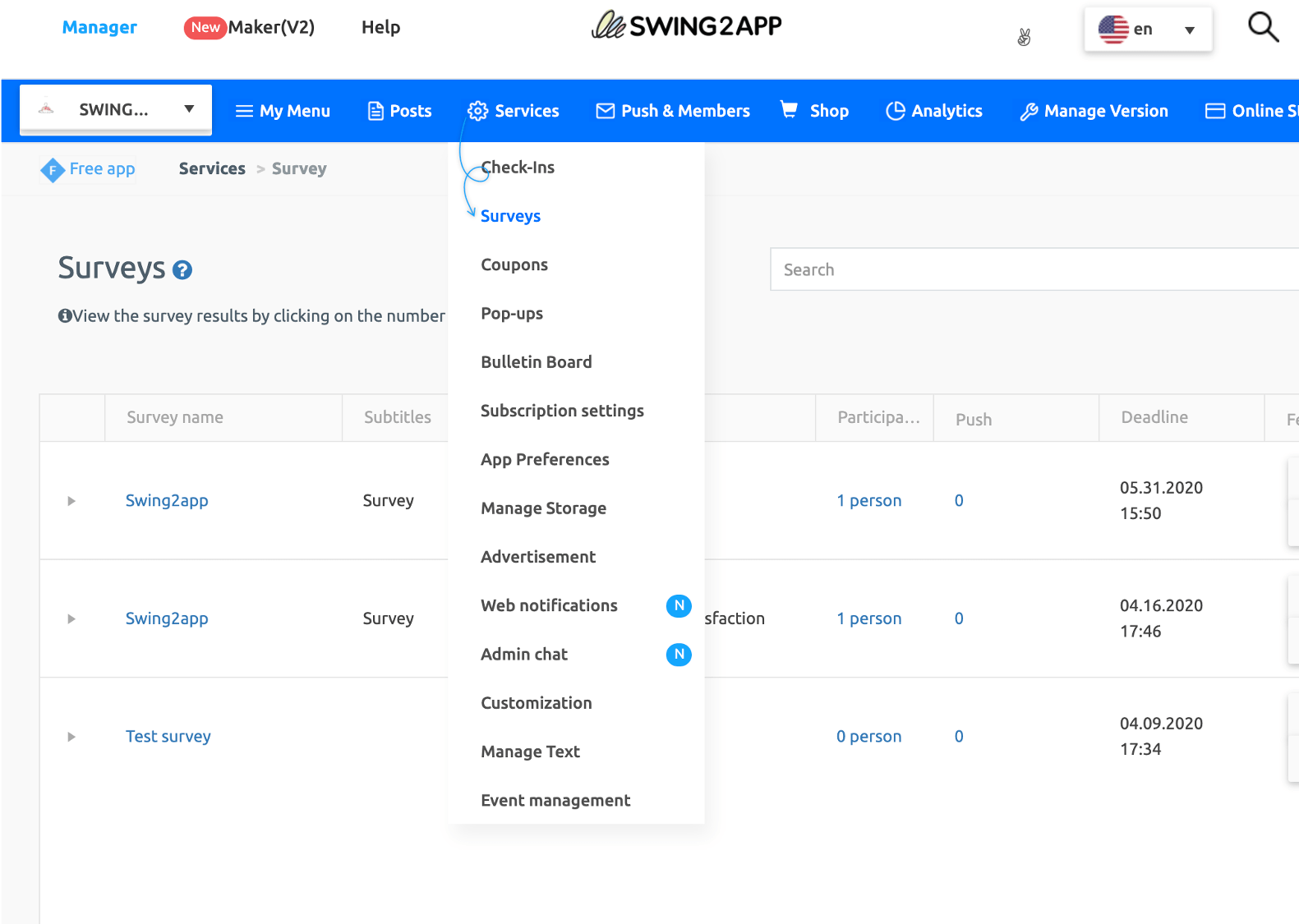Click the Posts document icon

tap(375, 111)
